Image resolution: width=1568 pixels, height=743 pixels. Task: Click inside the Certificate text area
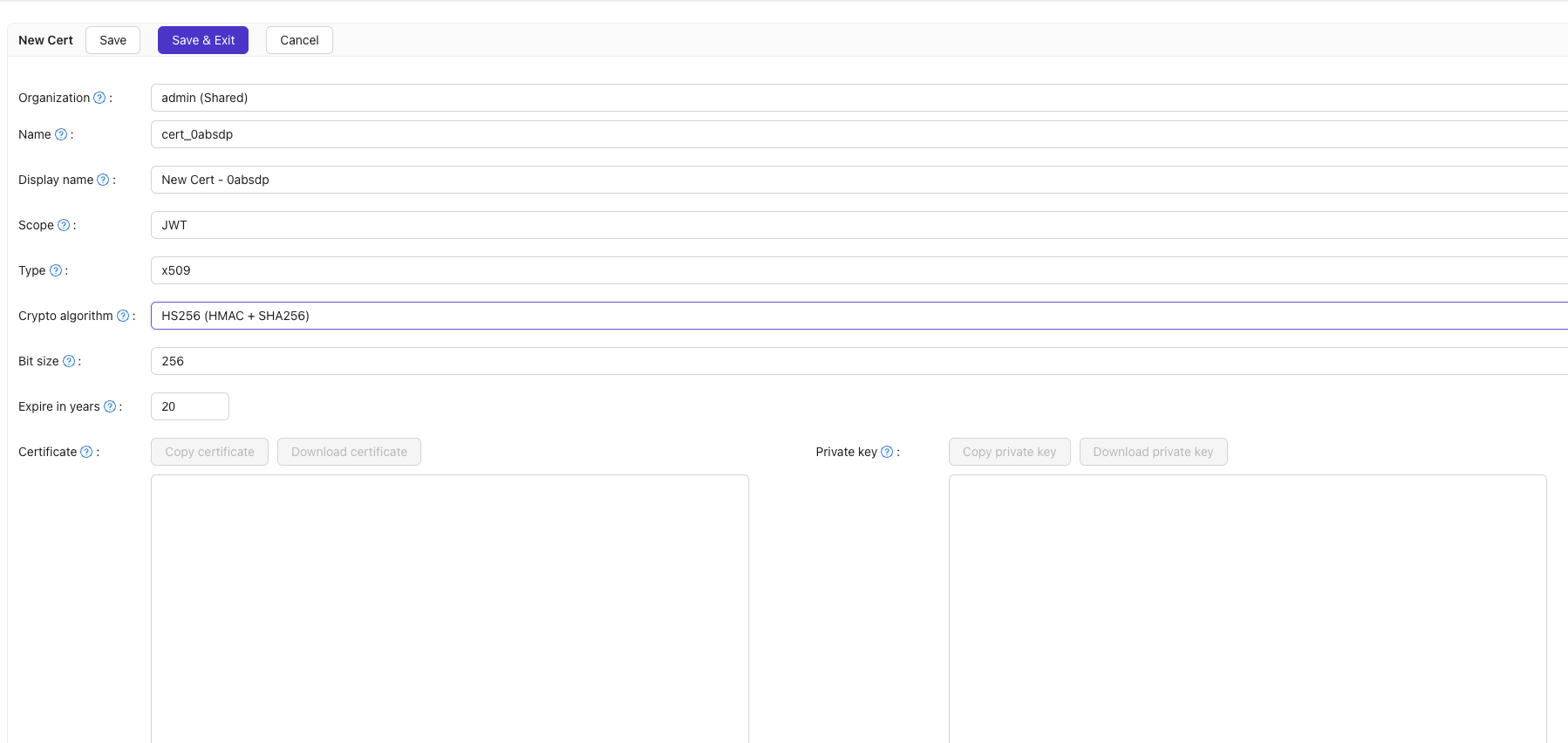pos(450,609)
